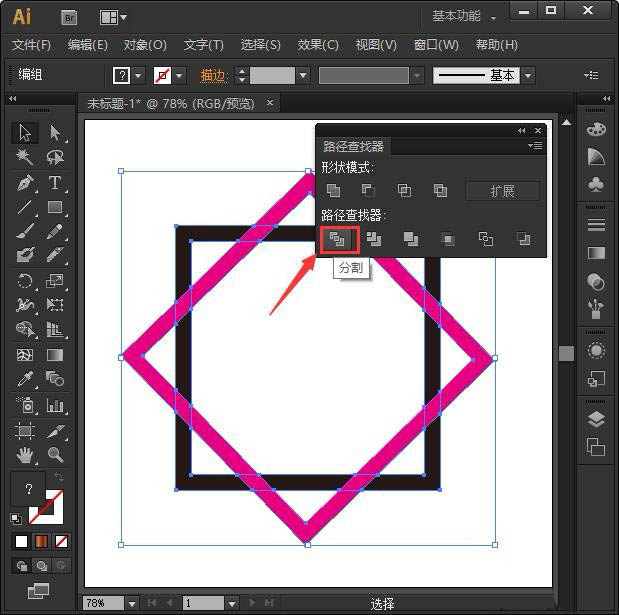Viewport: 619px width, 615px height.
Task: Open the arrange documents dropdown
Action: [113, 18]
